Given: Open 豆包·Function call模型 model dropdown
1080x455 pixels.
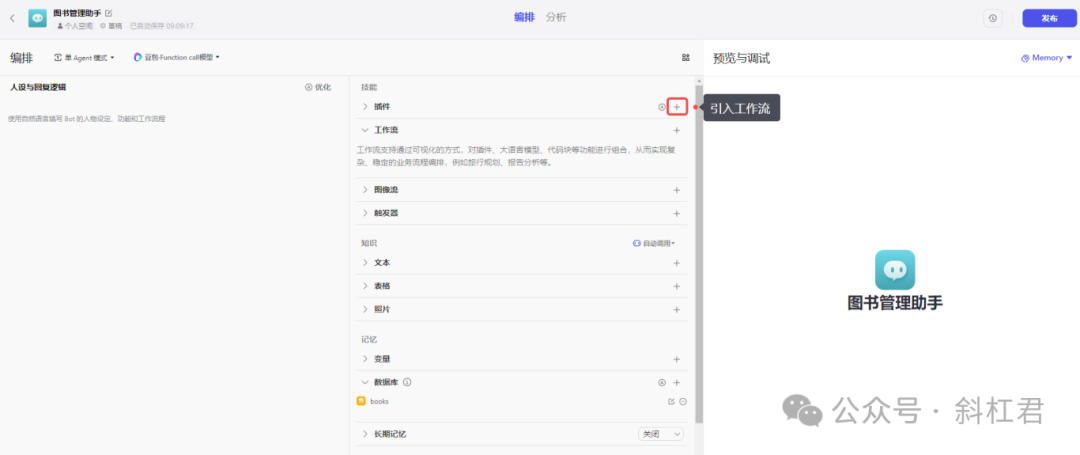Looking at the screenshot, I should click(x=176, y=58).
